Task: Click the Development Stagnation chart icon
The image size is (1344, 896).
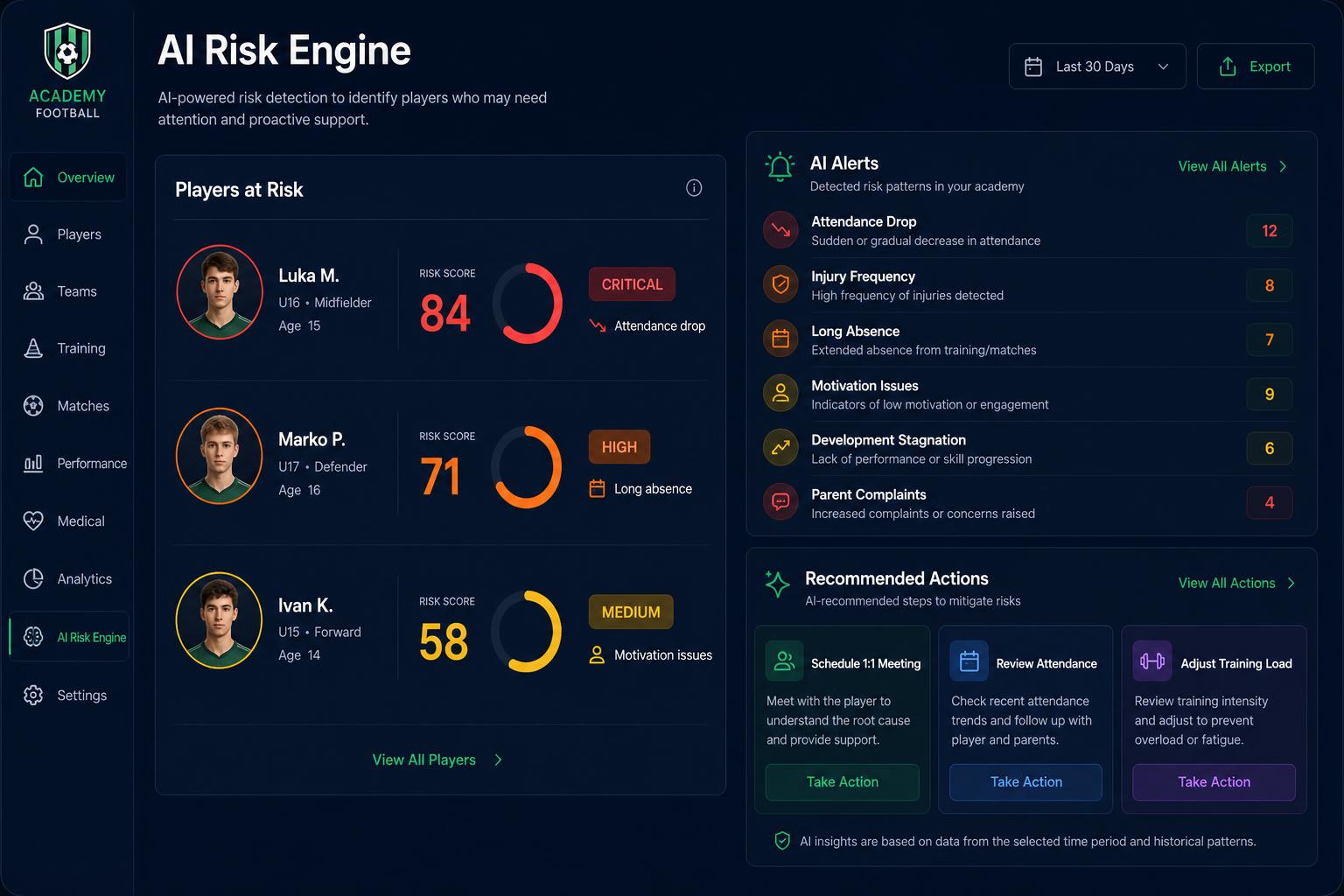Action: point(780,447)
